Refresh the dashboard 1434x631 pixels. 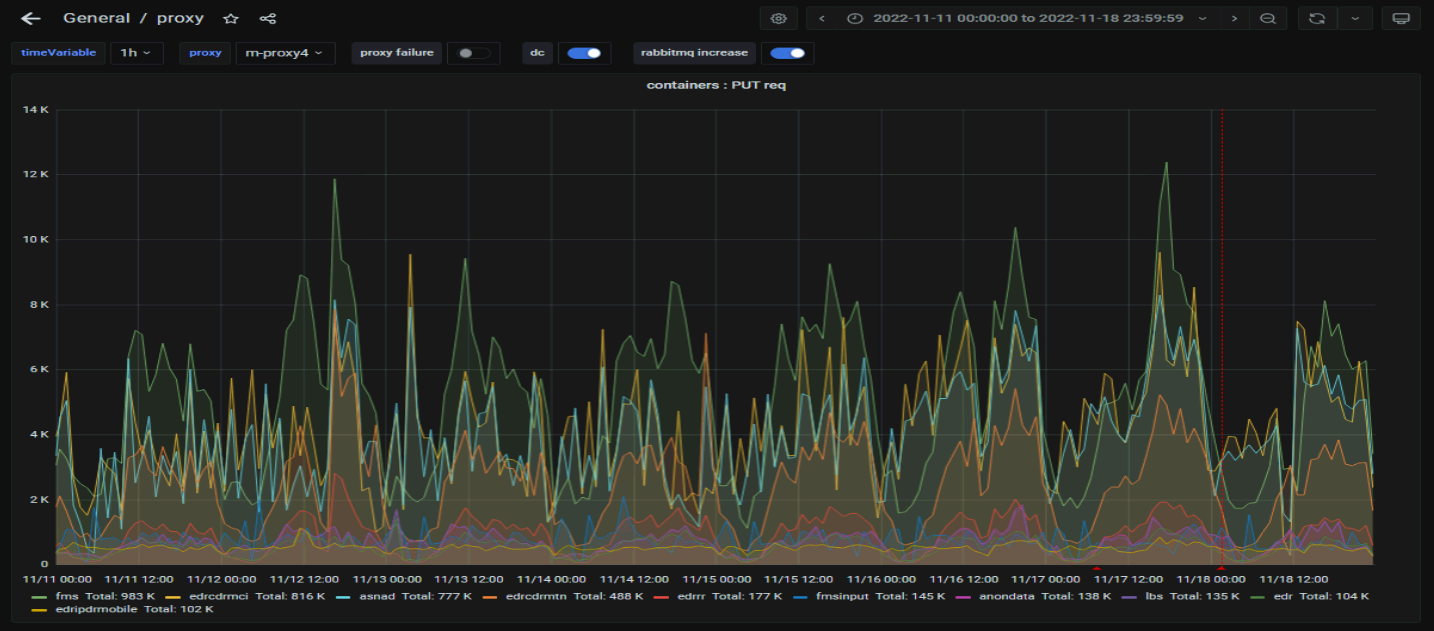pos(1317,18)
